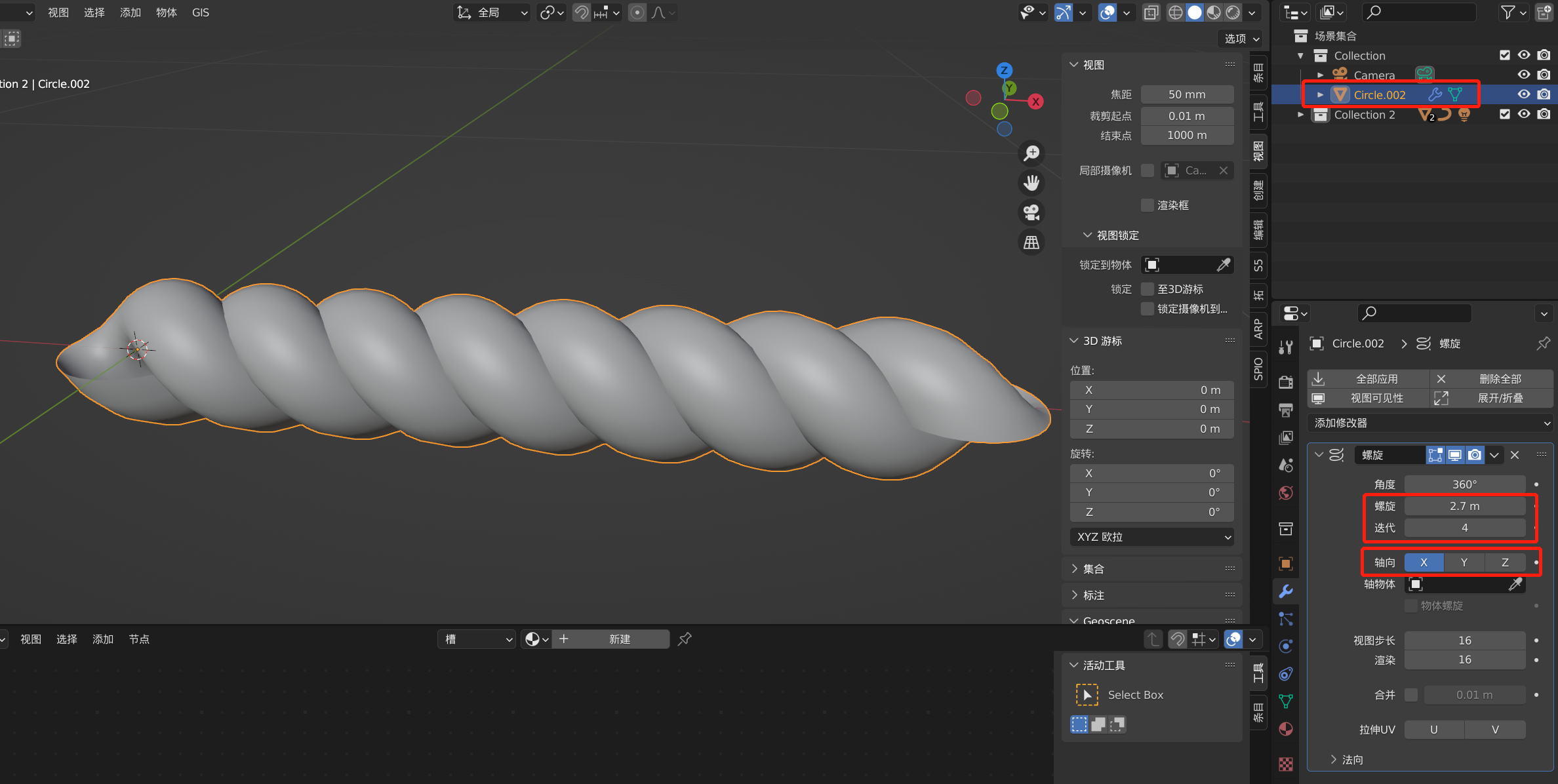Click the zoom magnifier viewport icon
This screenshot has width=1558, height=784.
(x=1031, y=153)
